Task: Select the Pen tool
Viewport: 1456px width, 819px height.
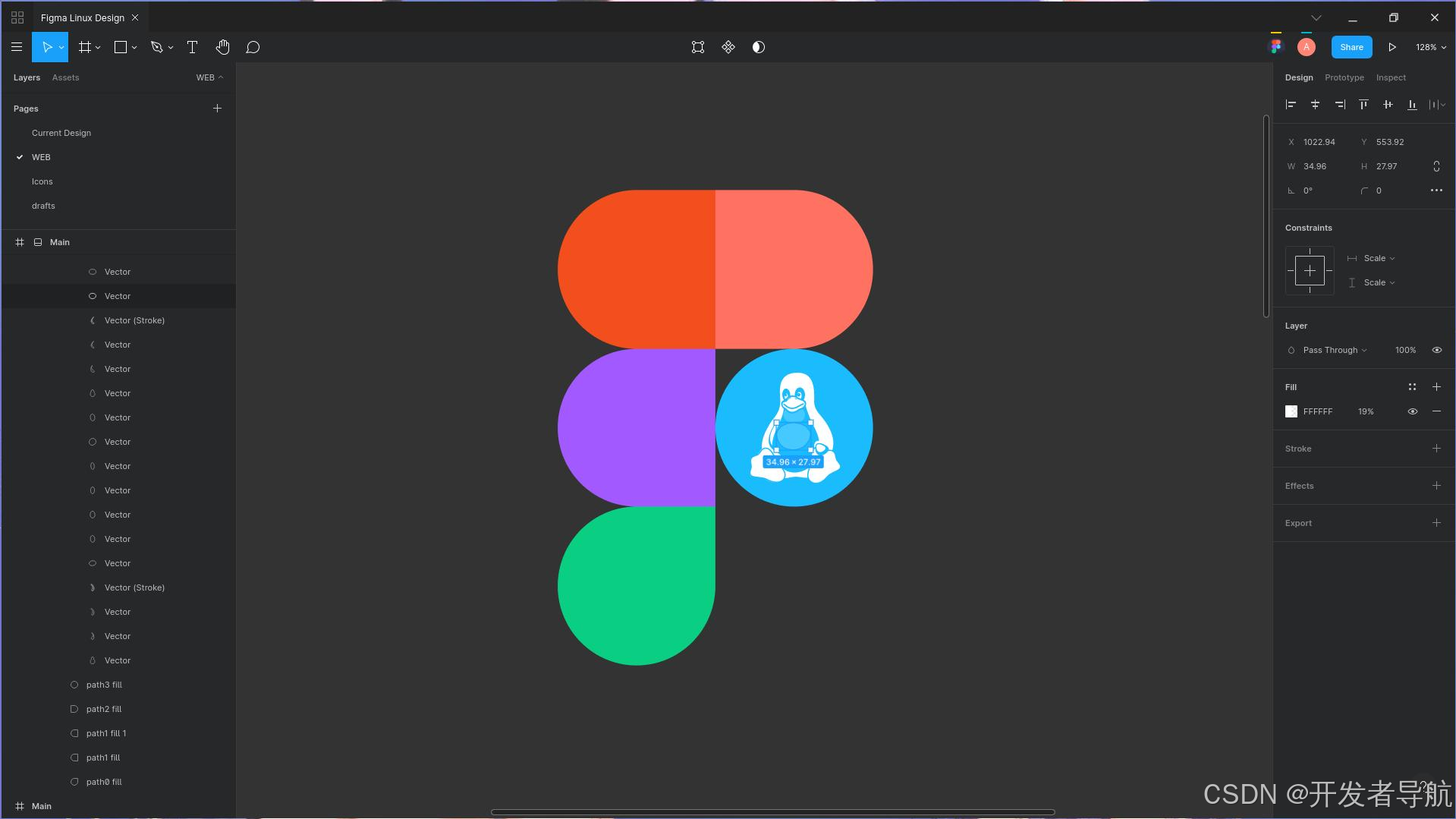Action: click(156, 47)
